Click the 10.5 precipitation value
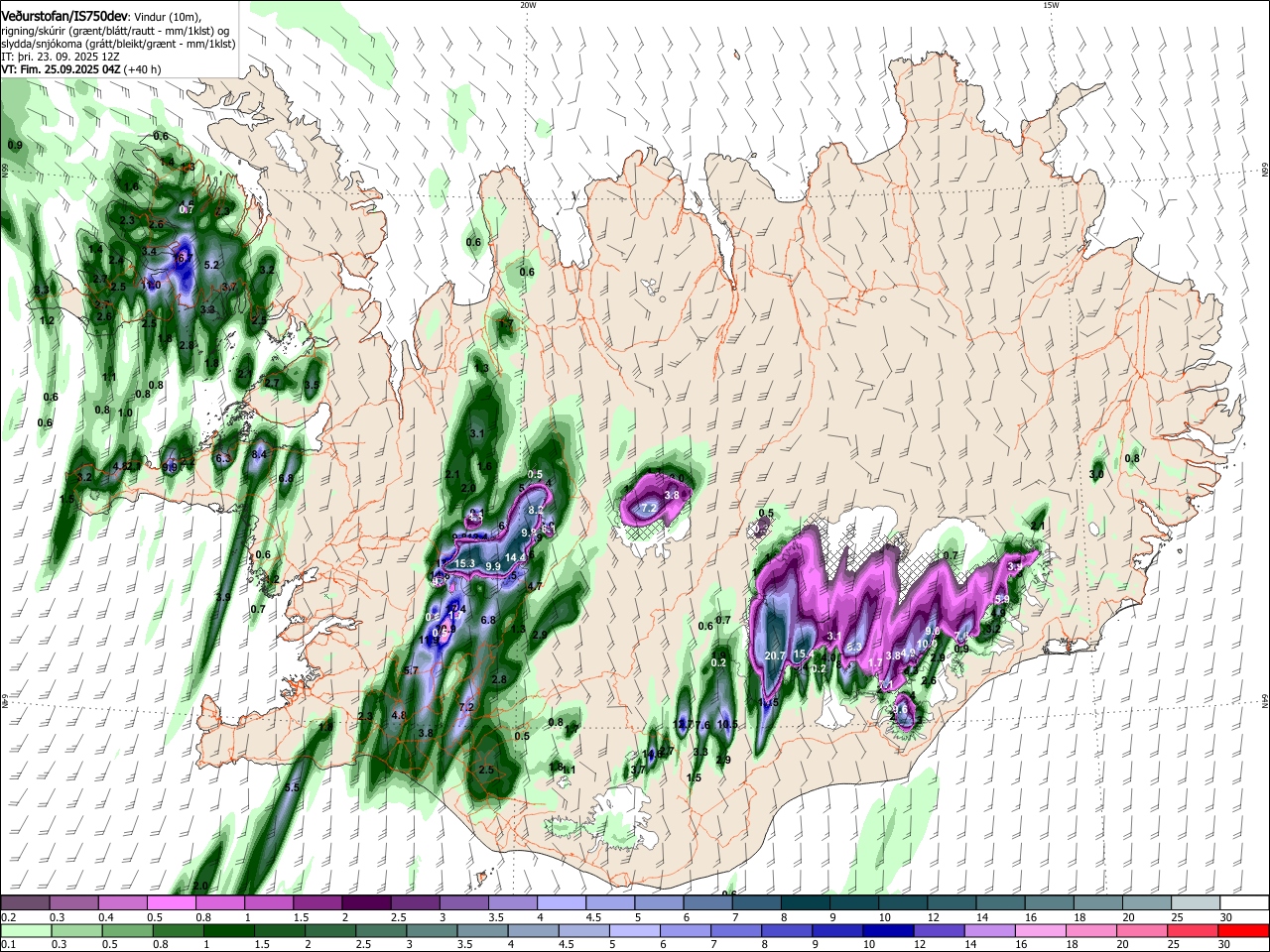 pyautogui.click(x=727, y=725)
